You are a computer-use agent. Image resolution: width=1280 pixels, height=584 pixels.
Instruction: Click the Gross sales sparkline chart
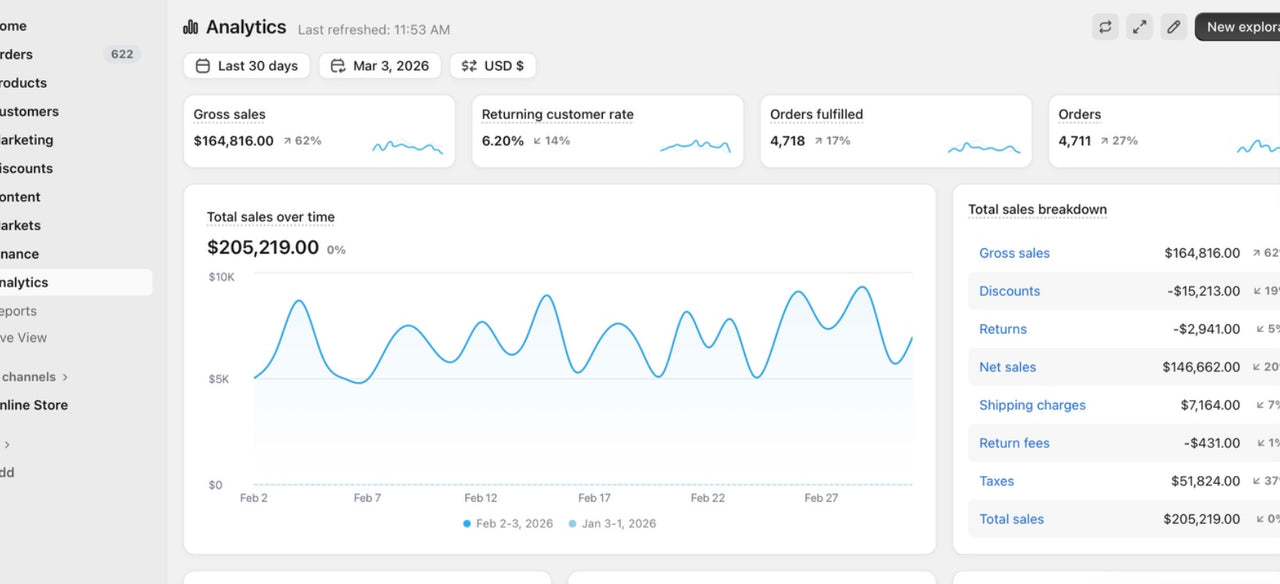(x=407, y=147)
